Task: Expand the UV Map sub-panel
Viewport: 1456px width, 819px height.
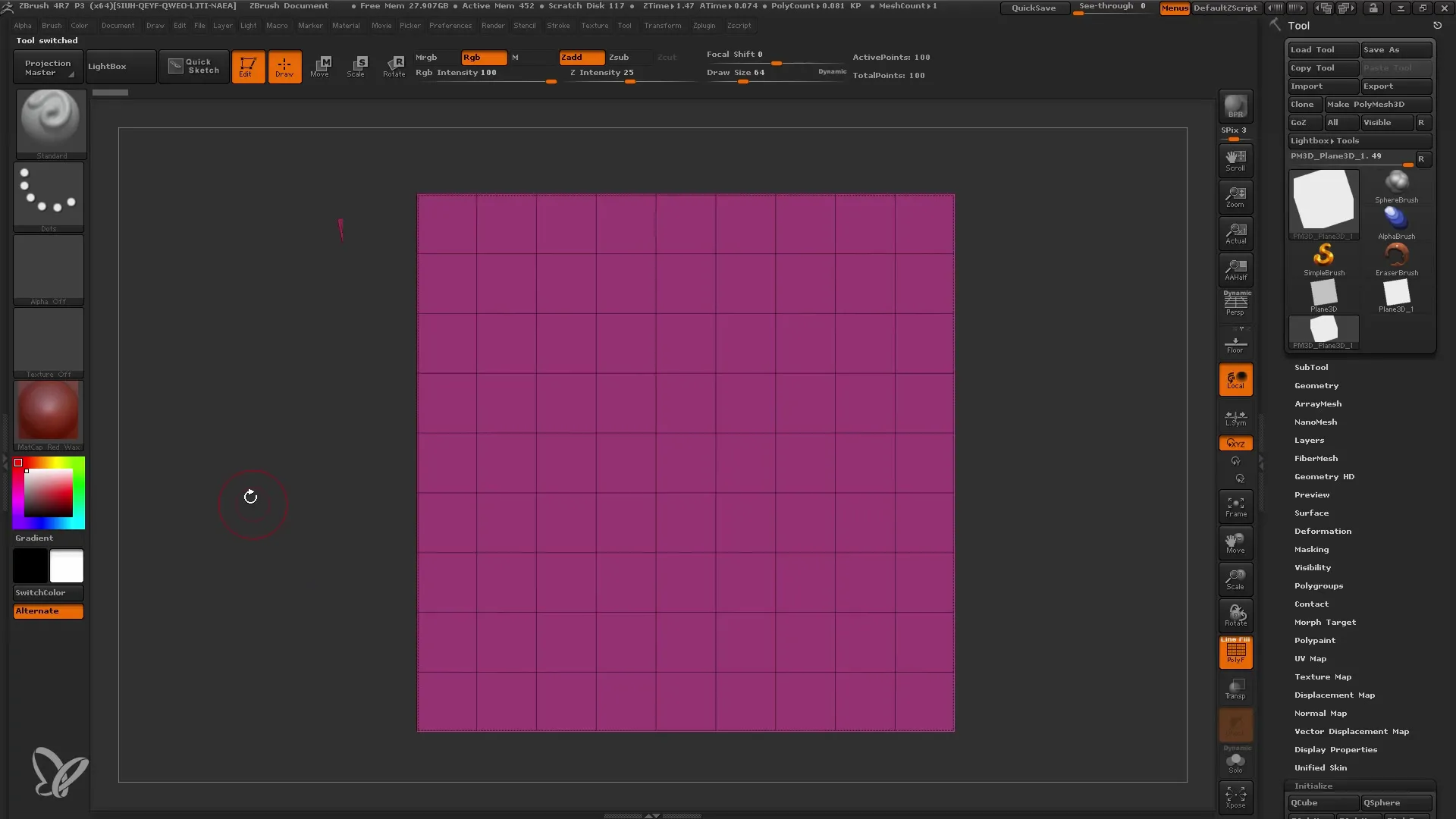Action: point(1310,658)
